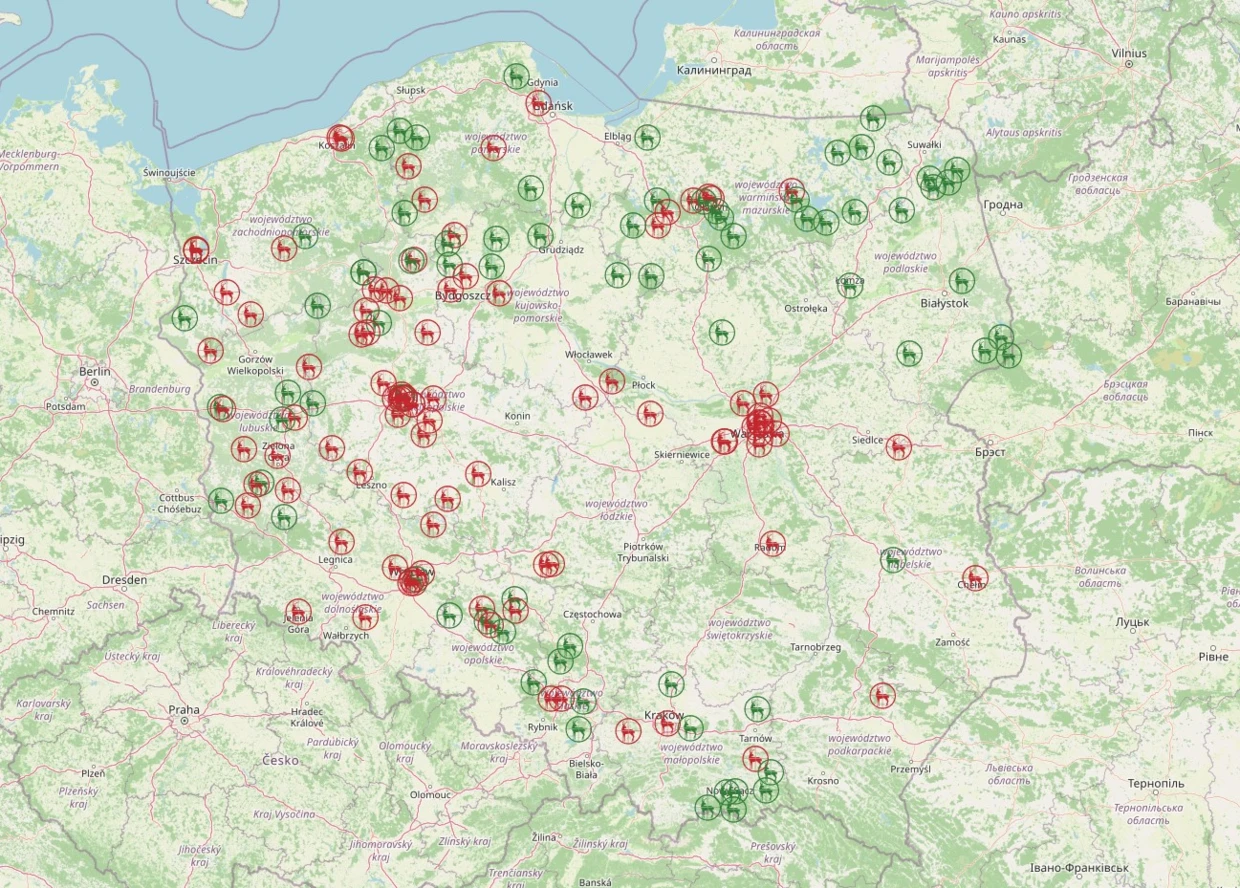Click the red deer marker at Jelenia Góra

coord(298,611)
